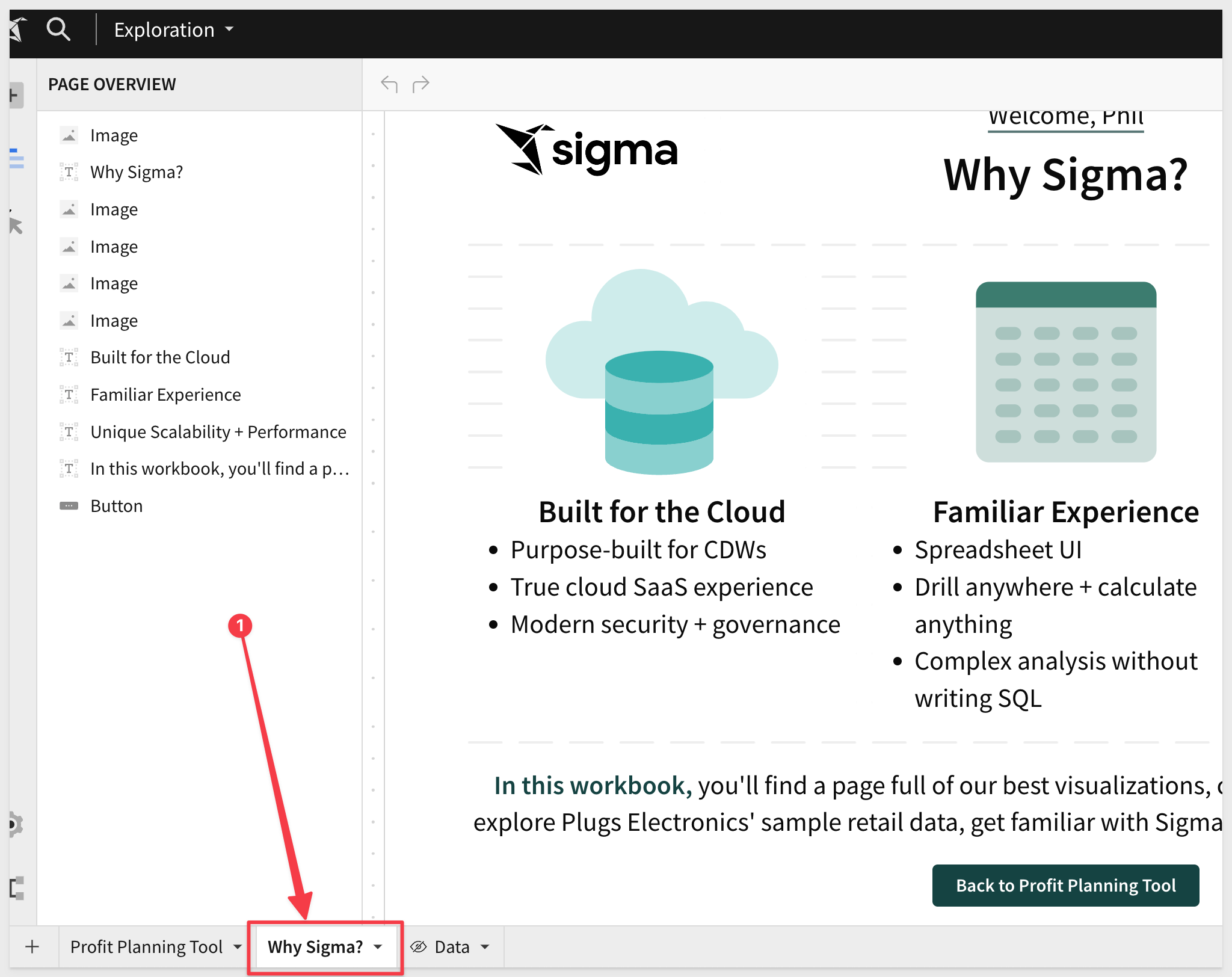1232x977 pixels.
Task: Click the Familiar Experience heading on canvas
Action: [x=1065, y=512]
